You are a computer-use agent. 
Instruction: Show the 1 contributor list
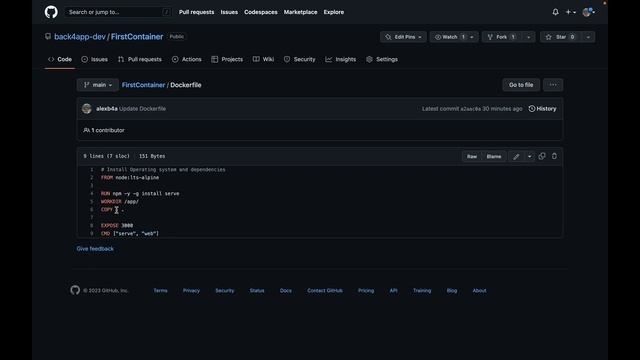click(x=104, y=130)
